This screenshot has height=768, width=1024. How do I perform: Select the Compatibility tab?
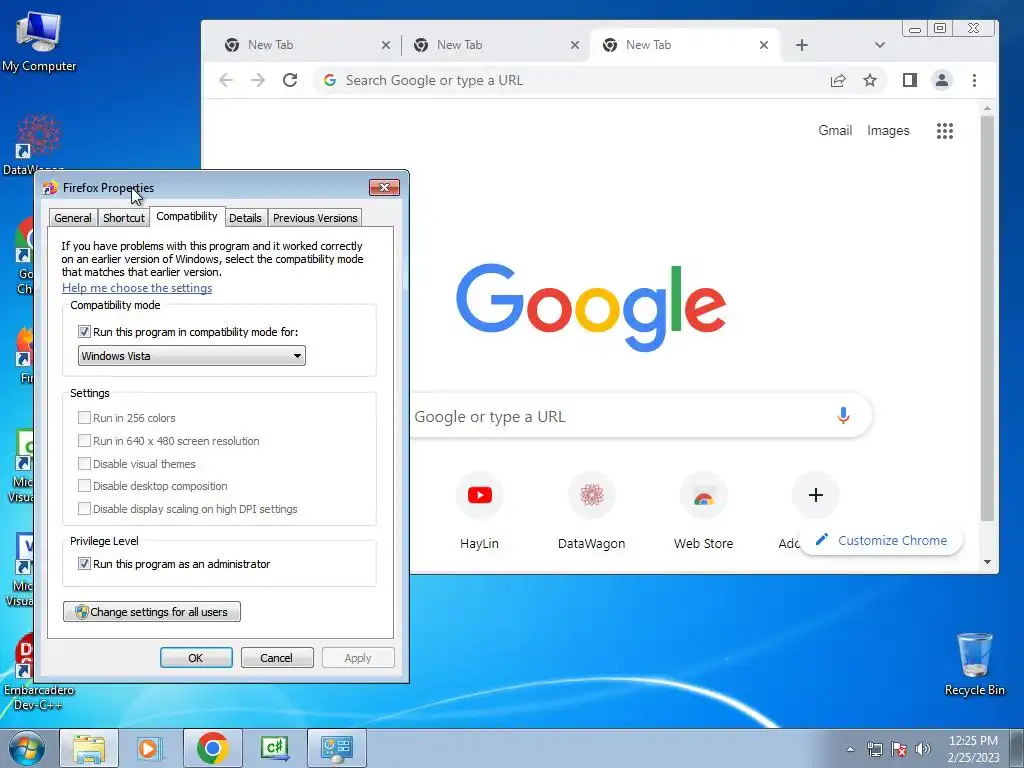coord(187,216)
